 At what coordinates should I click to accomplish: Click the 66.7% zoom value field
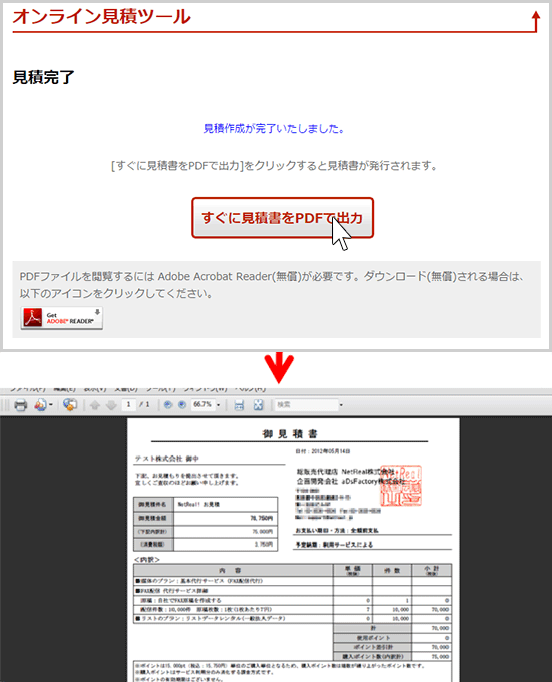point(203,405)
